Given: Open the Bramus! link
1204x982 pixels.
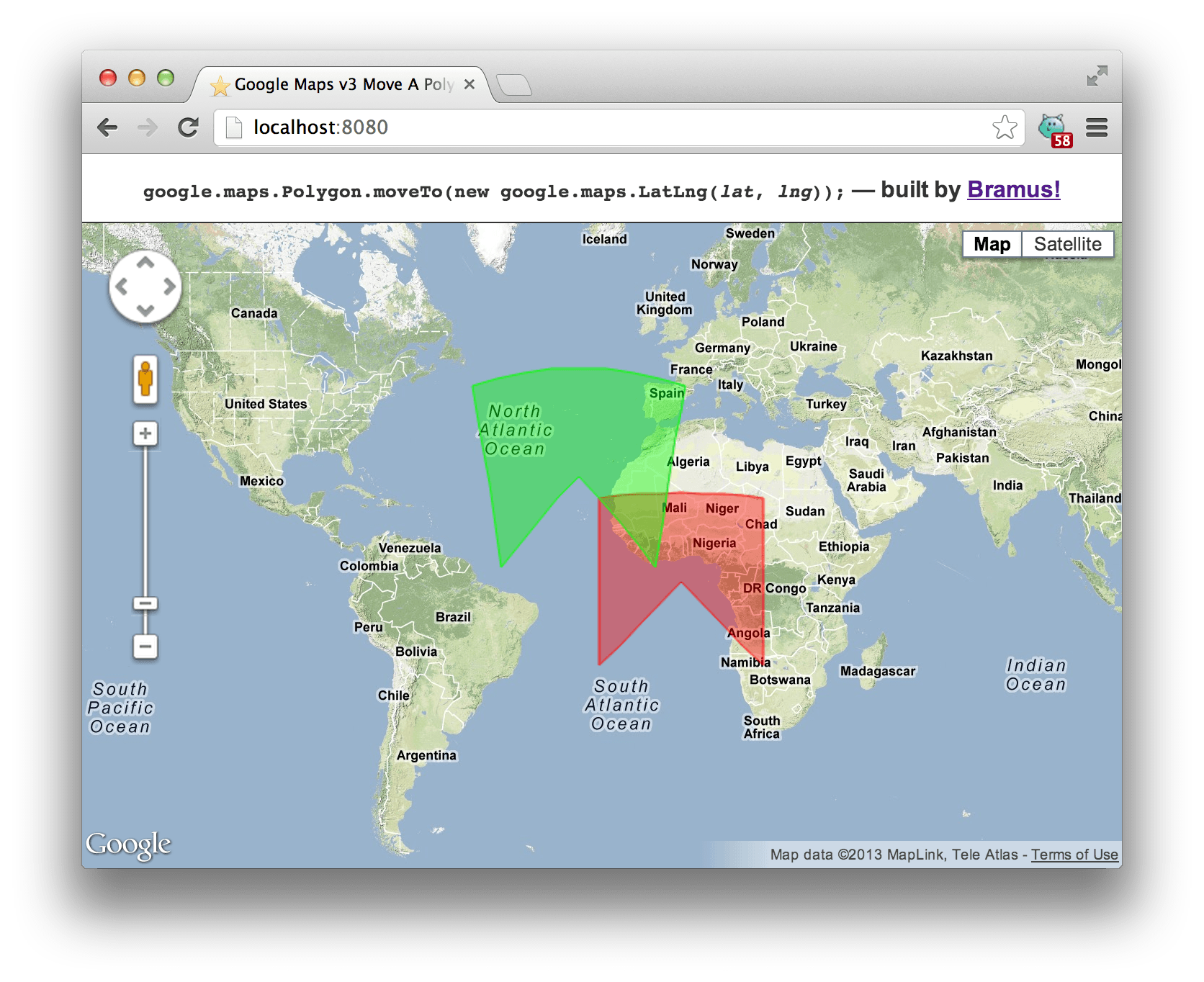Looking at the screenshot, I should click(1013, 189).
